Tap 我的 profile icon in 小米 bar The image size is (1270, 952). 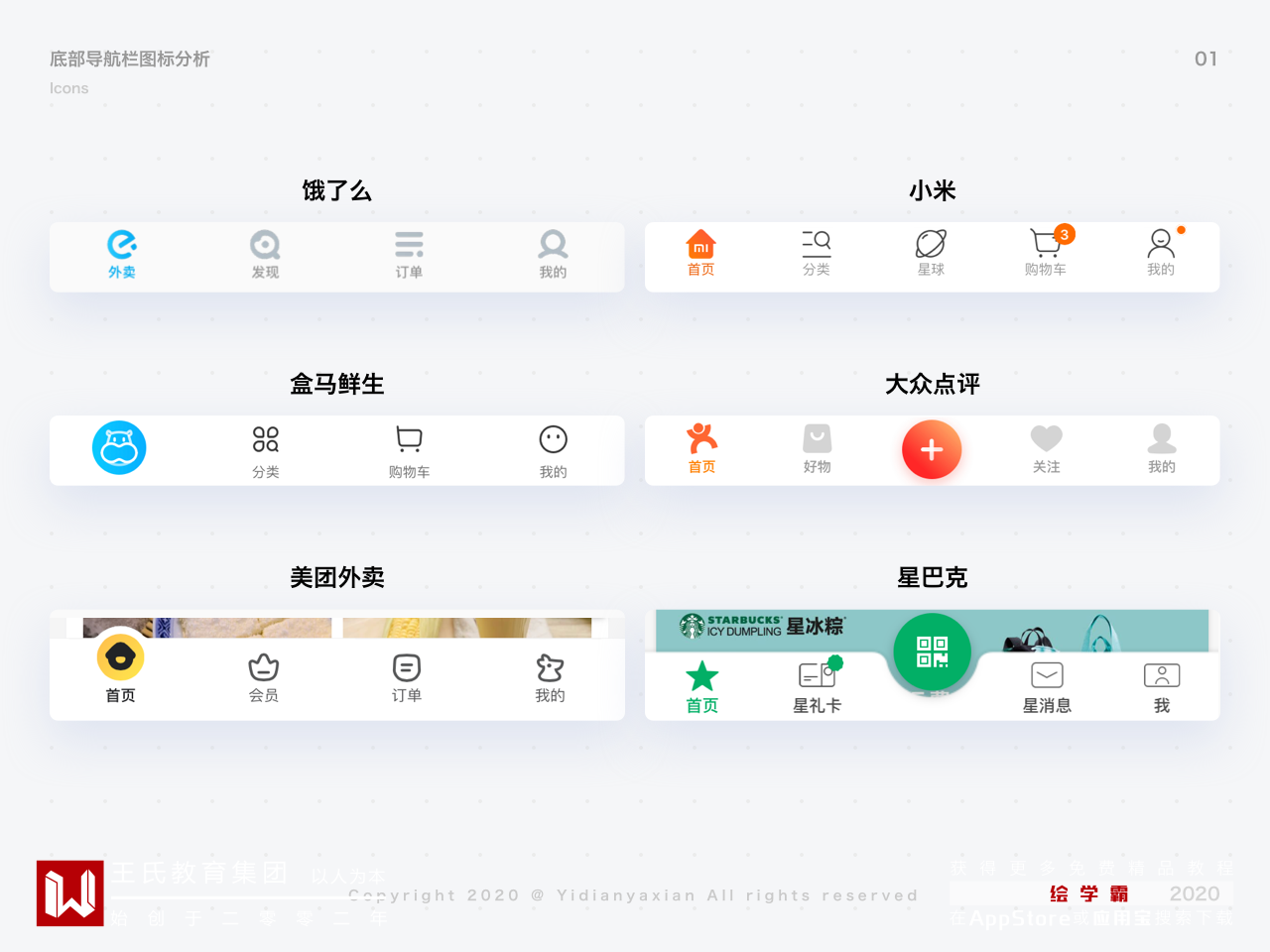click(1161, 243)
